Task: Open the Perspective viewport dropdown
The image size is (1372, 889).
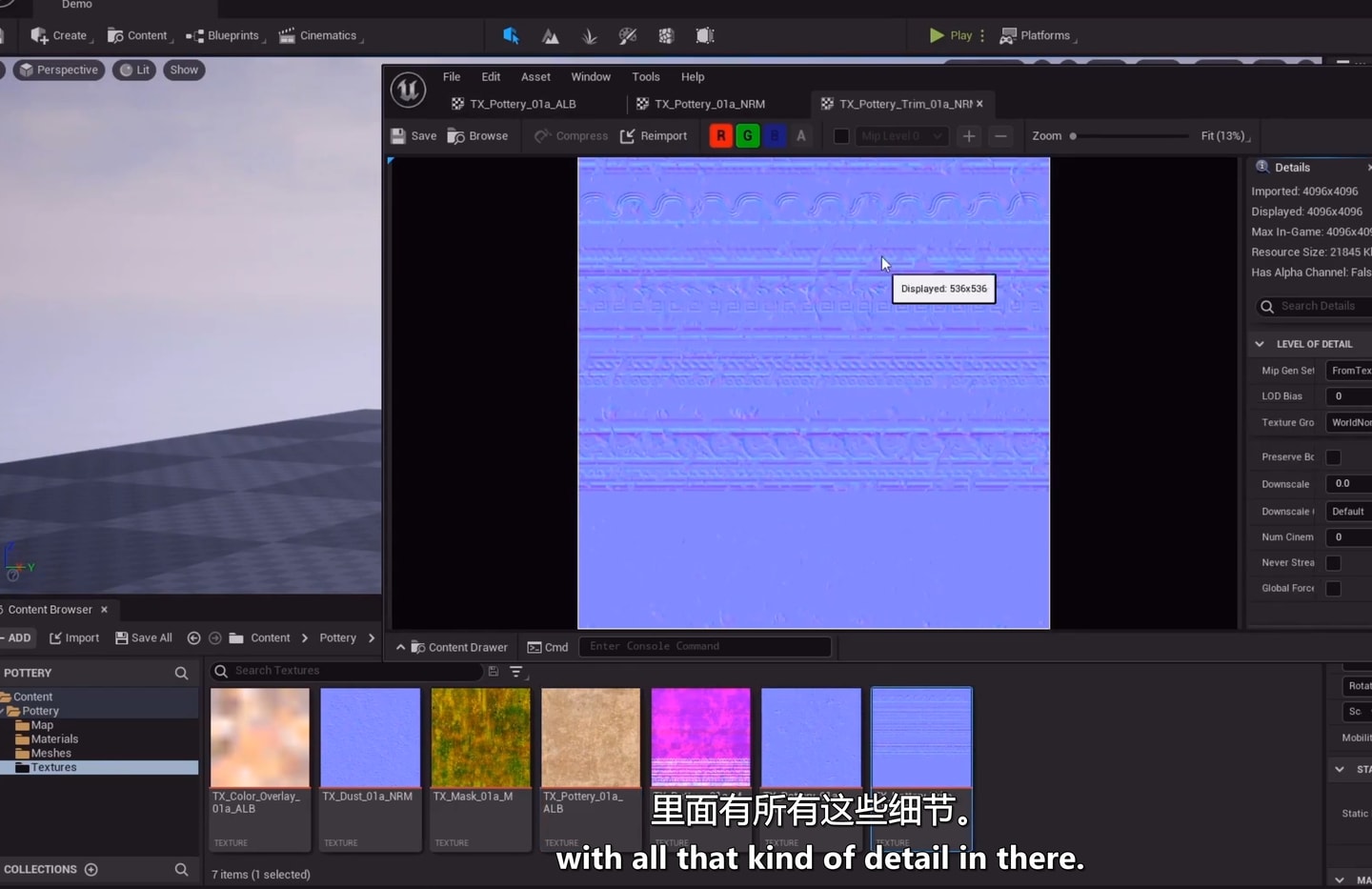Action: [60, 70]
